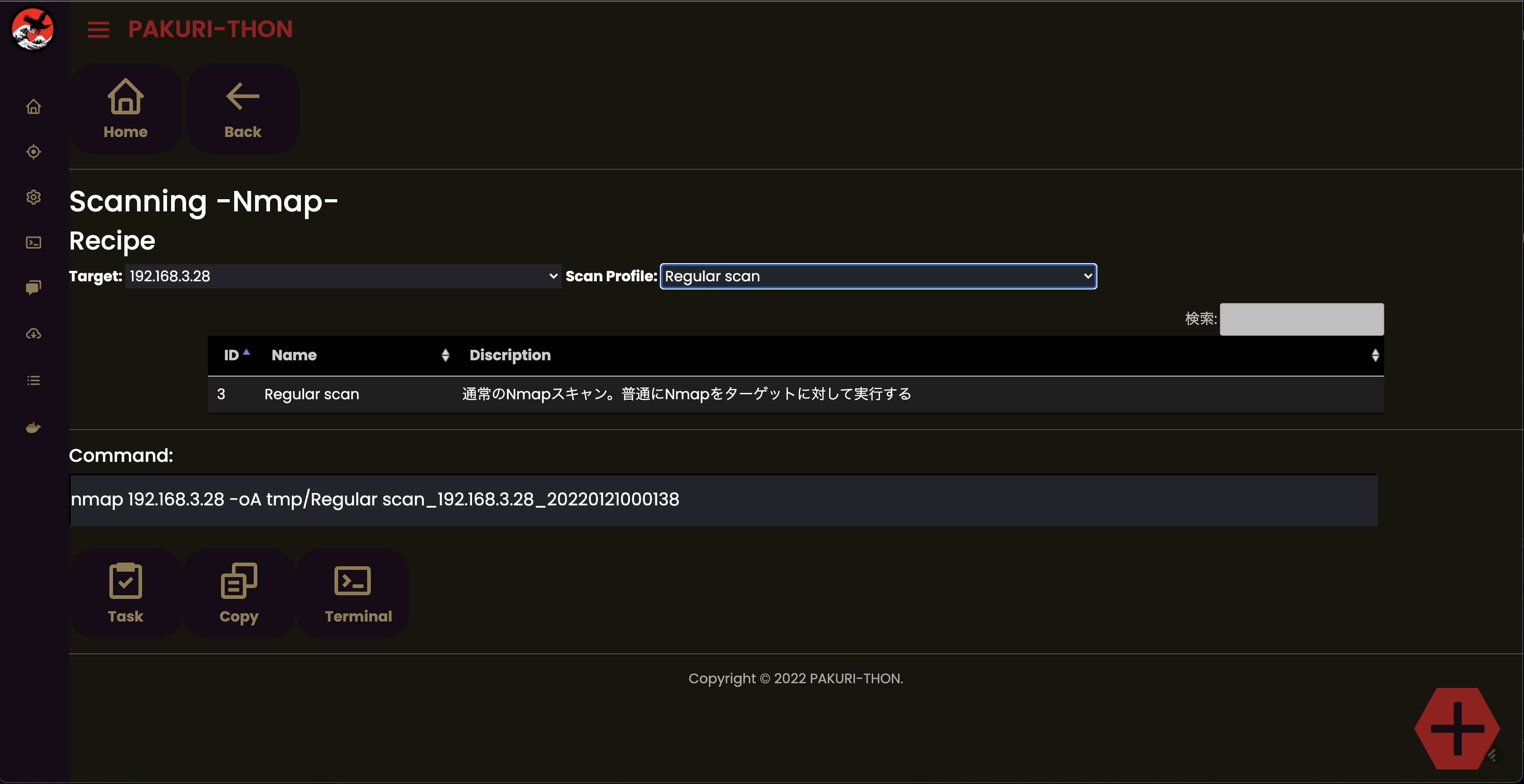Select the sidebar target crosshair icon
The width and height of the screenshot is (1524, 784).
click(x=34, y=152)
